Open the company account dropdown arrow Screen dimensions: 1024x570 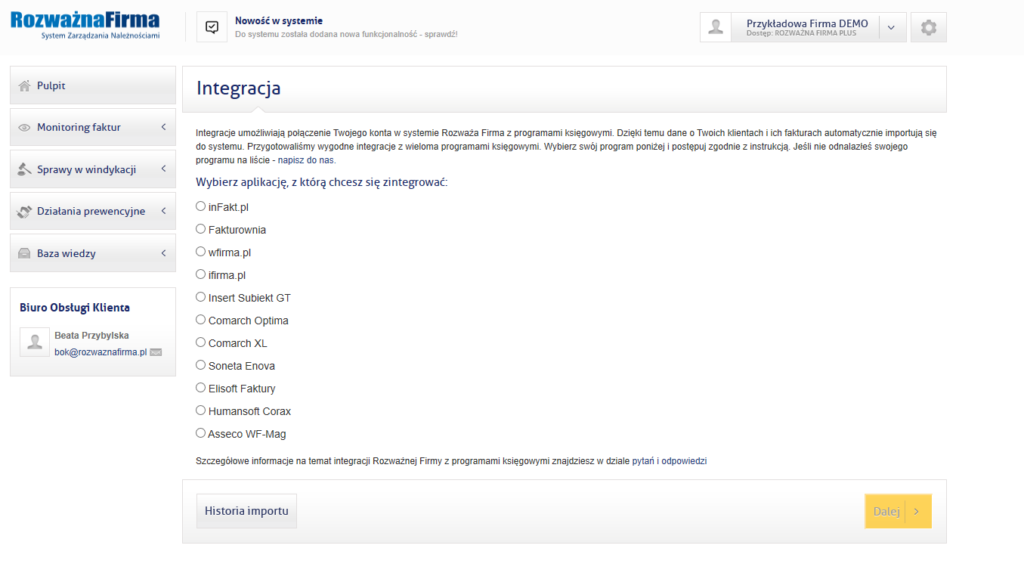tap(891, 27)
